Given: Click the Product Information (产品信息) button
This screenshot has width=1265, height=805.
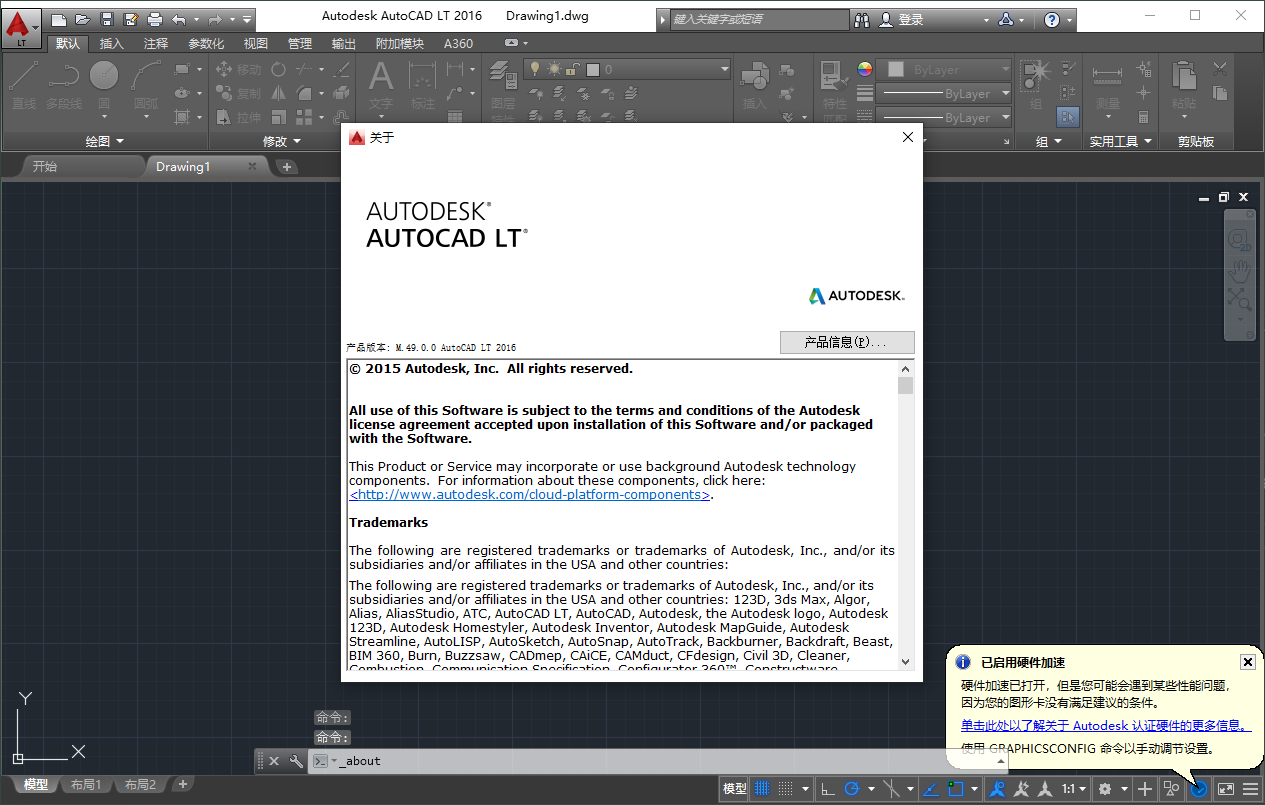Looking at the screenshot, I should (x=847, y=342).
